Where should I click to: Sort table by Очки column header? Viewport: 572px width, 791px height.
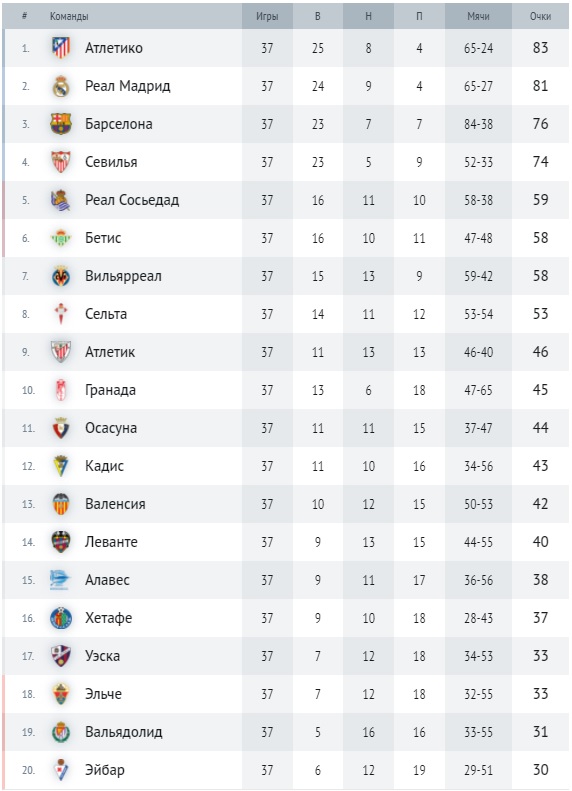[x=540, y=16]
